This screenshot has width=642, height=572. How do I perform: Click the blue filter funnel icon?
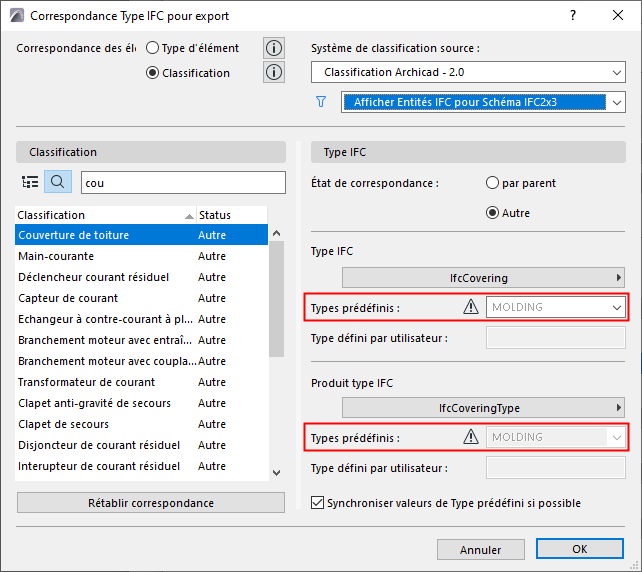(x=321, y=102)
